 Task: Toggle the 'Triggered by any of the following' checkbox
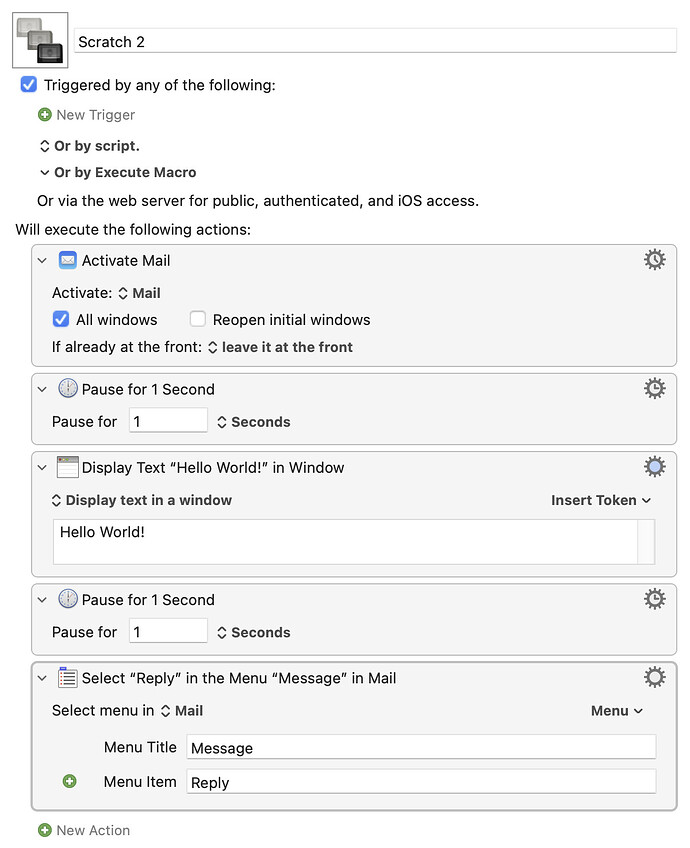pyautogui.click(x=29, y=85)
